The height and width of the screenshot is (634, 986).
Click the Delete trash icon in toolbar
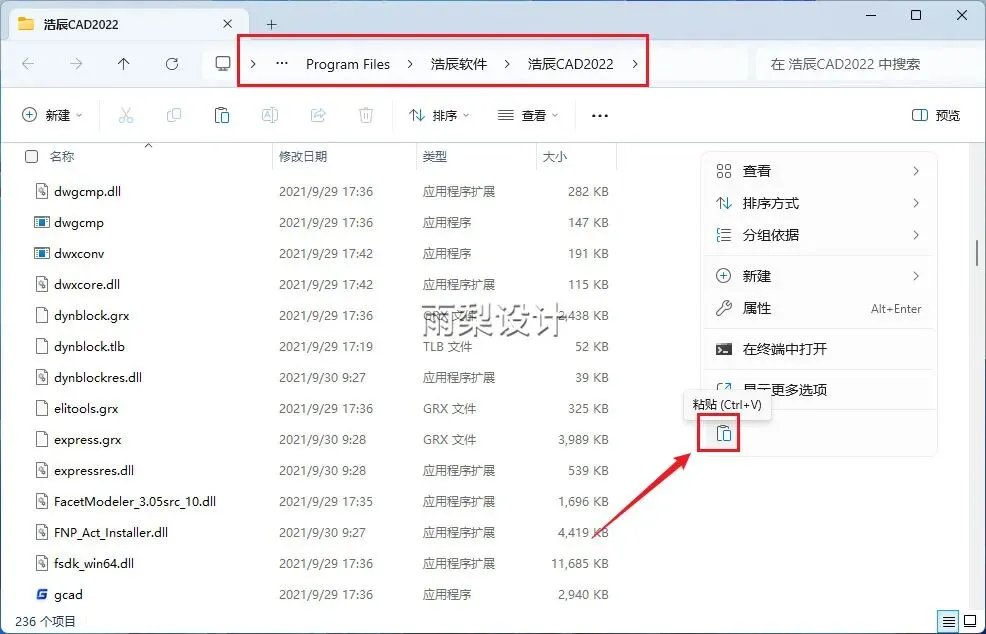(366, 115)
